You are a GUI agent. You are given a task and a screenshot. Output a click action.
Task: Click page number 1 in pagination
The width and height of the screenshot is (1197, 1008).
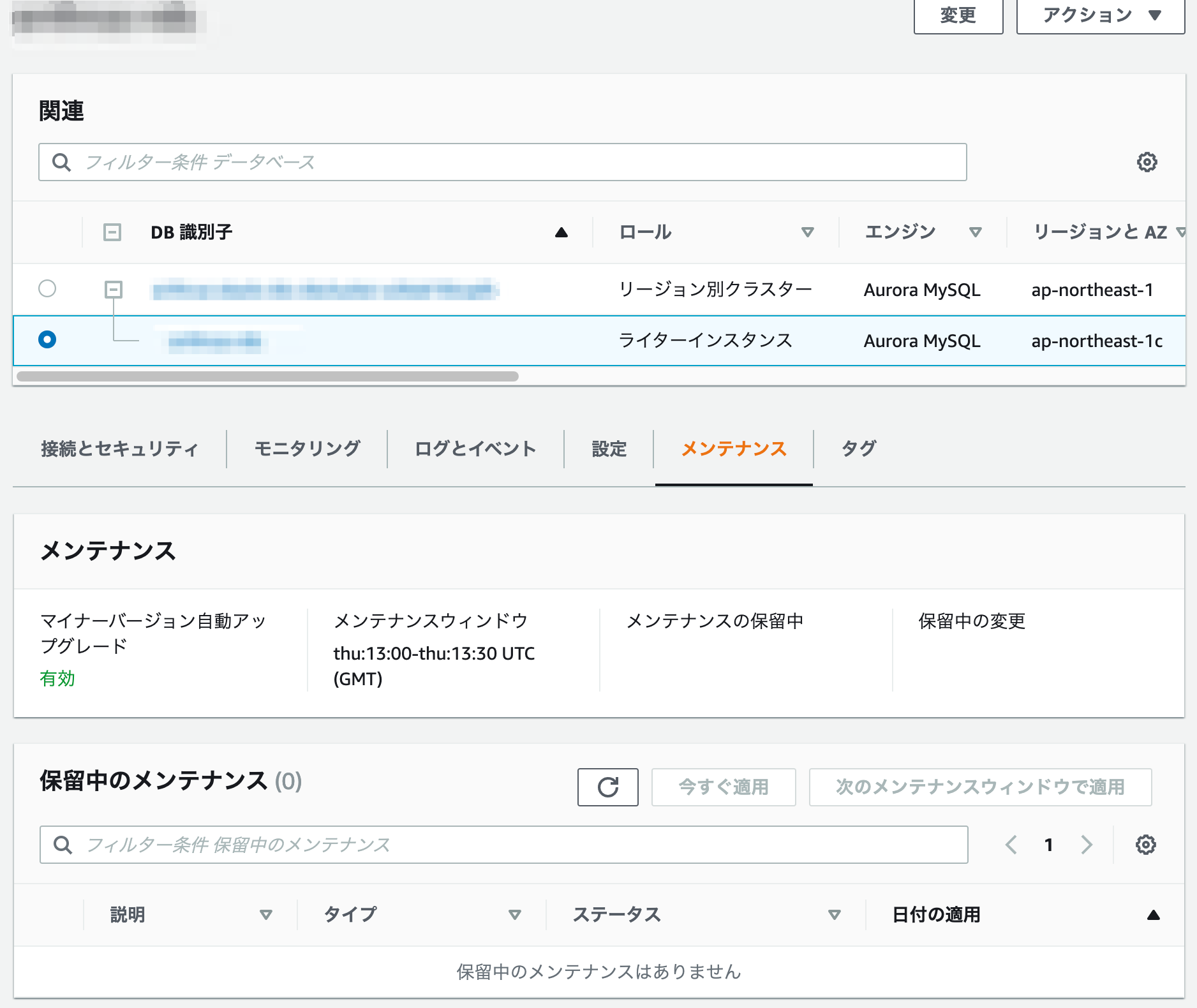[1048, 845]
